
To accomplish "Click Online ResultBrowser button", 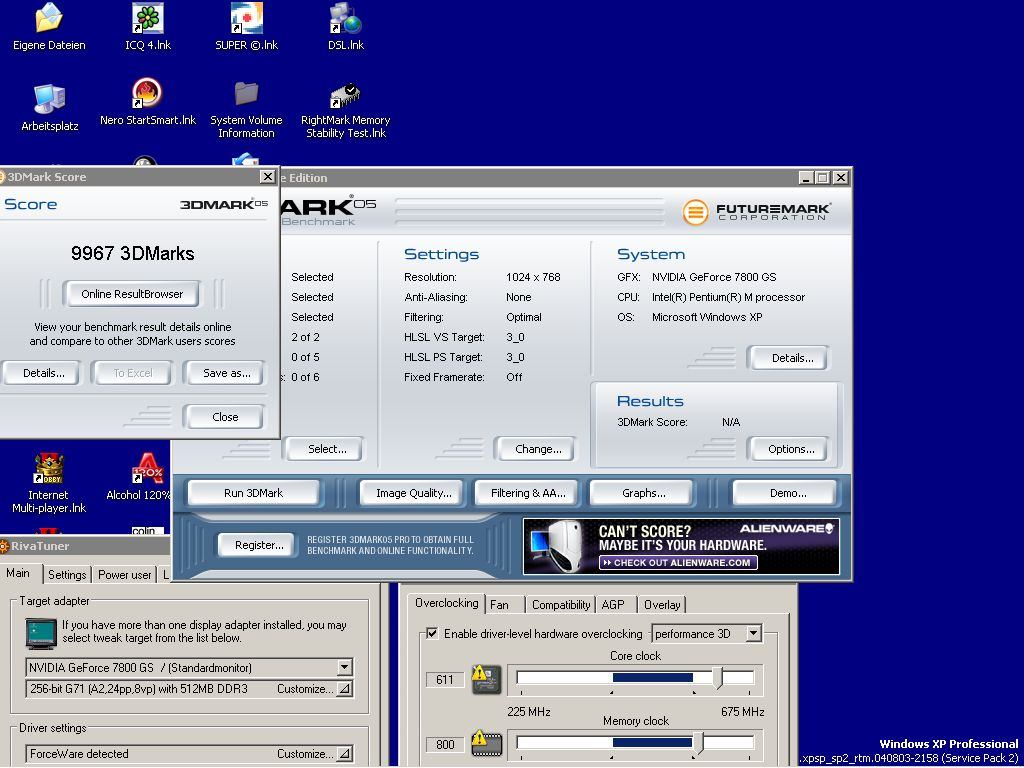I will coord(132,294).
